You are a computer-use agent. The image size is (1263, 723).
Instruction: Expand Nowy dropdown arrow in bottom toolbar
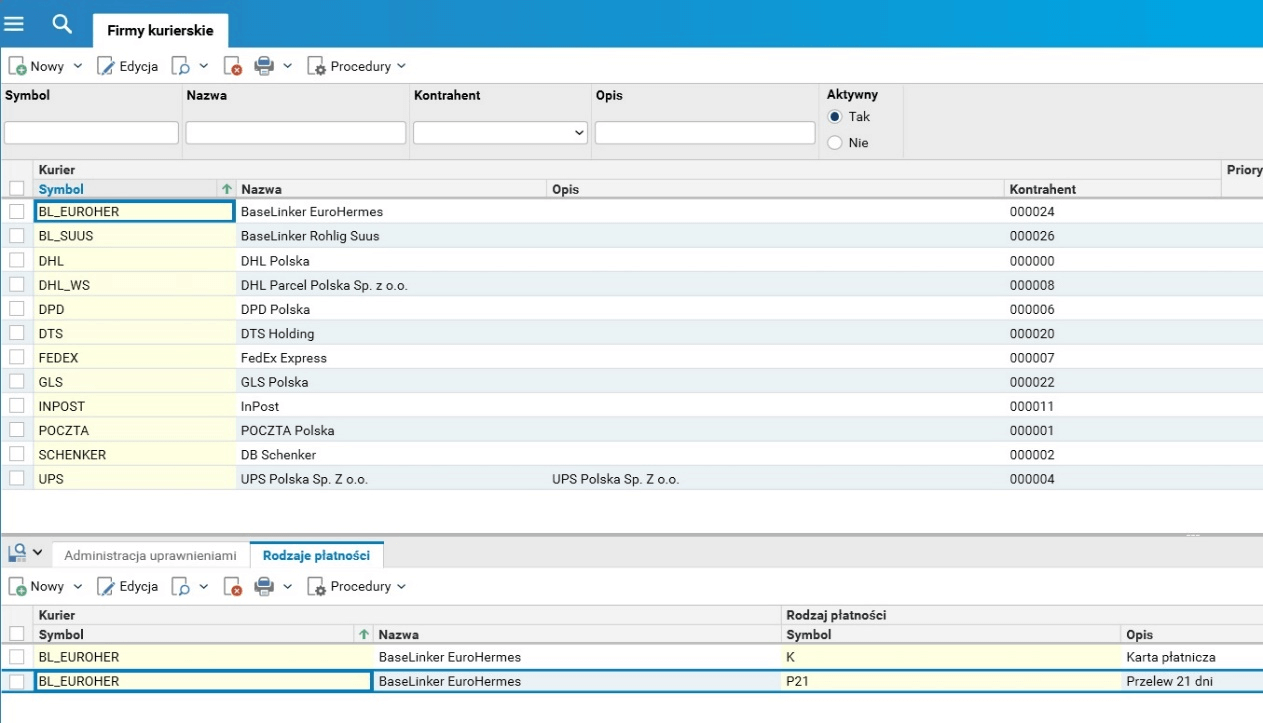(x=78, y=586)
